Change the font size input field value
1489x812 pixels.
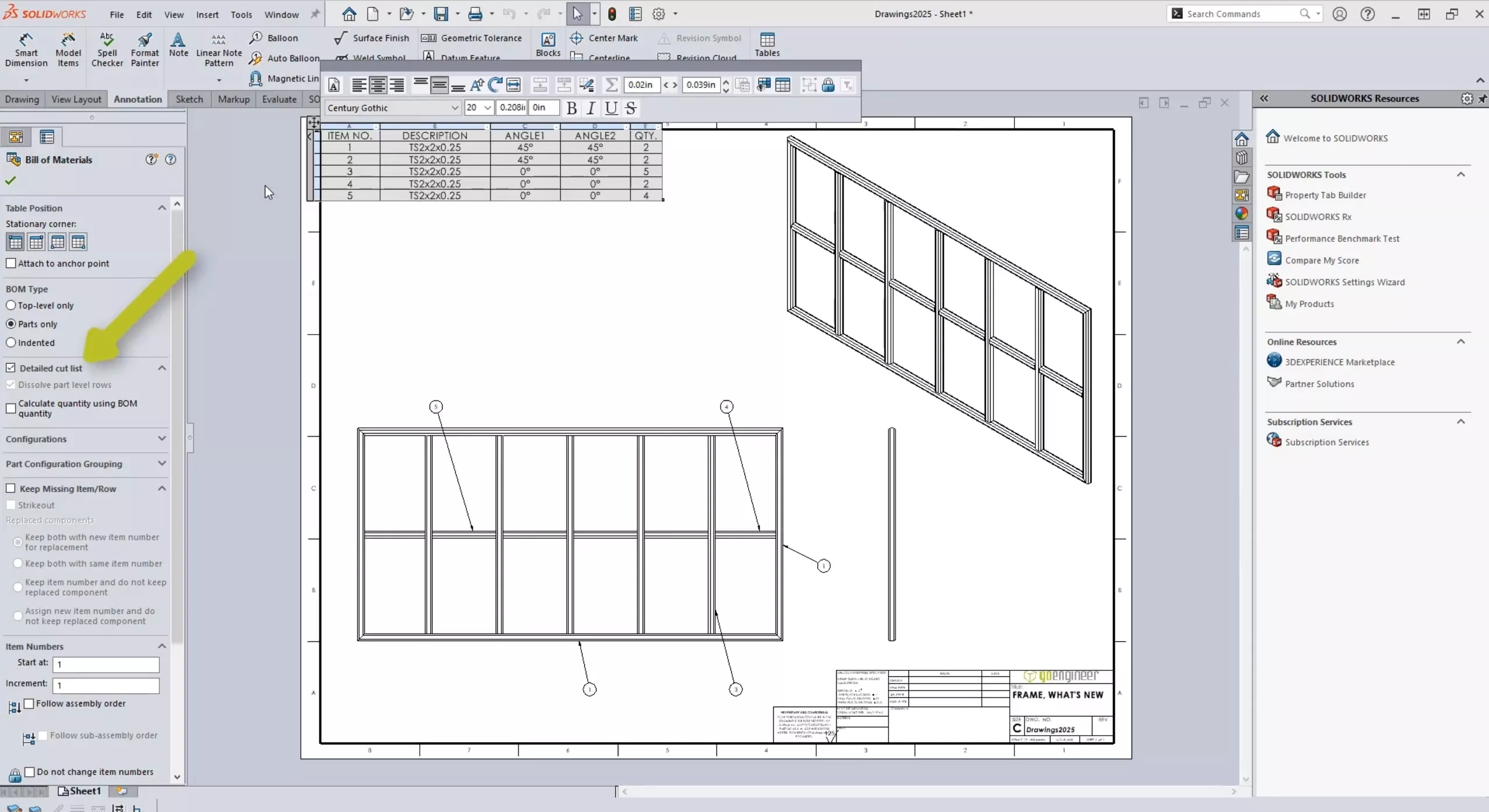tap(471, 108)
